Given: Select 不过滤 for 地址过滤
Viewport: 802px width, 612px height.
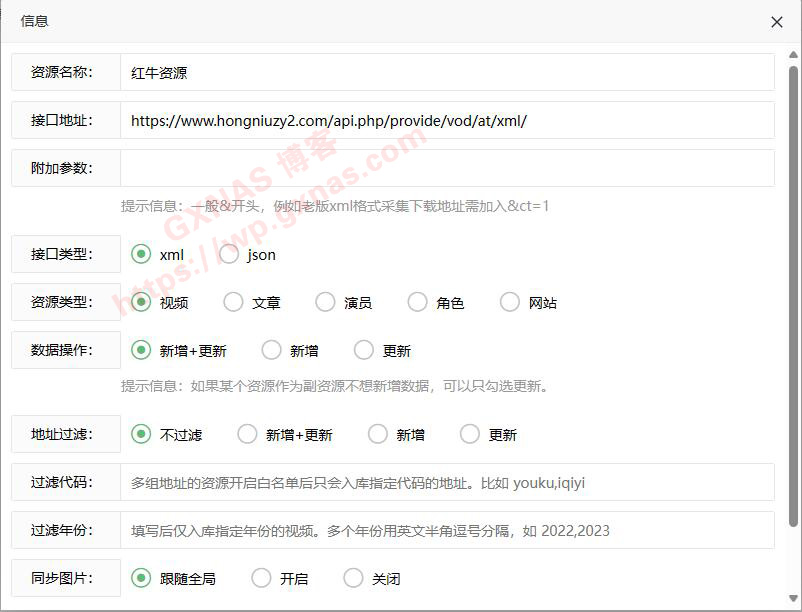Looking at the screenshot, I should (142, 434).
